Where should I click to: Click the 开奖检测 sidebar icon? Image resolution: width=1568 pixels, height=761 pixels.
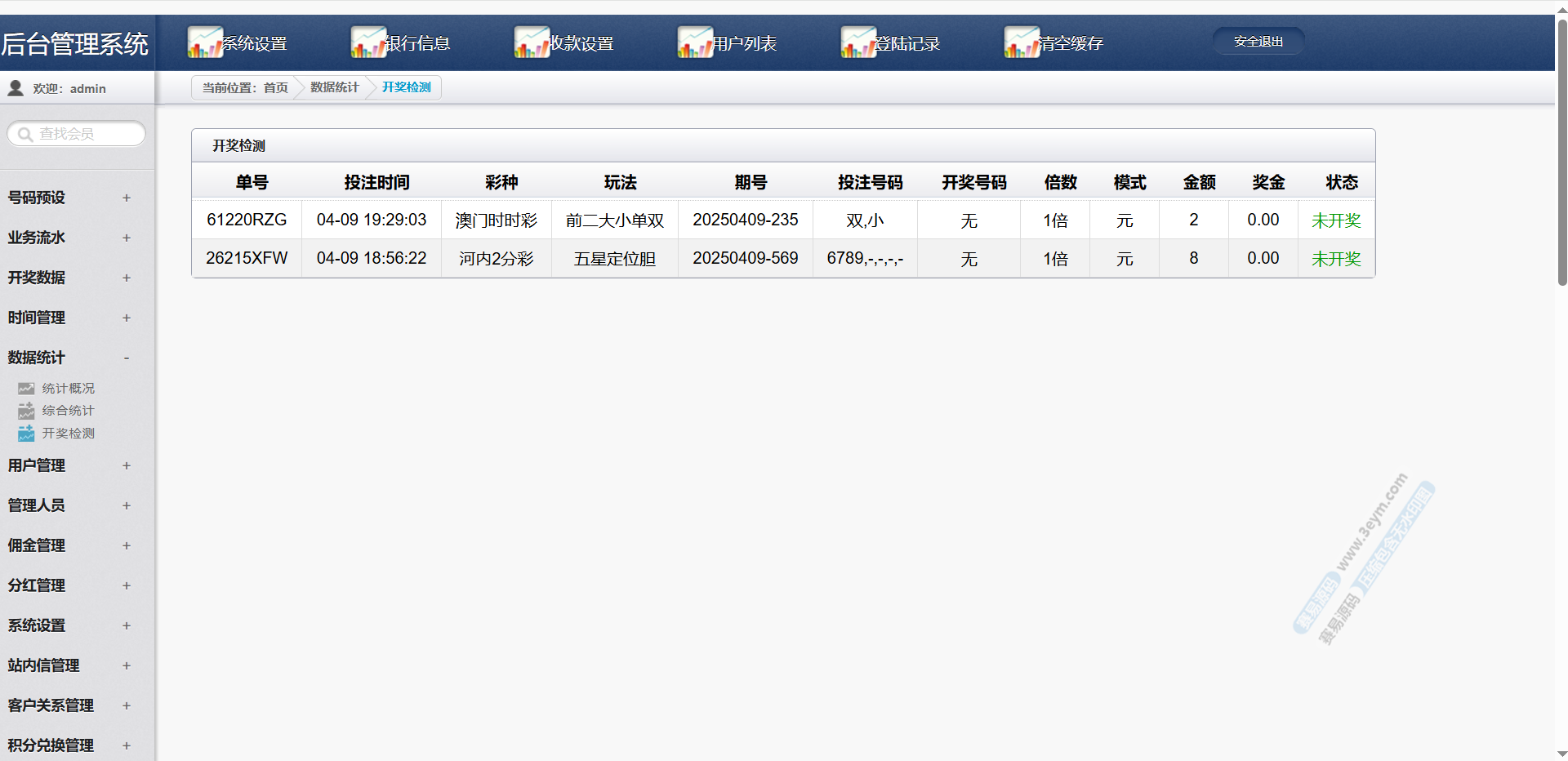click(x=26, y=434)
